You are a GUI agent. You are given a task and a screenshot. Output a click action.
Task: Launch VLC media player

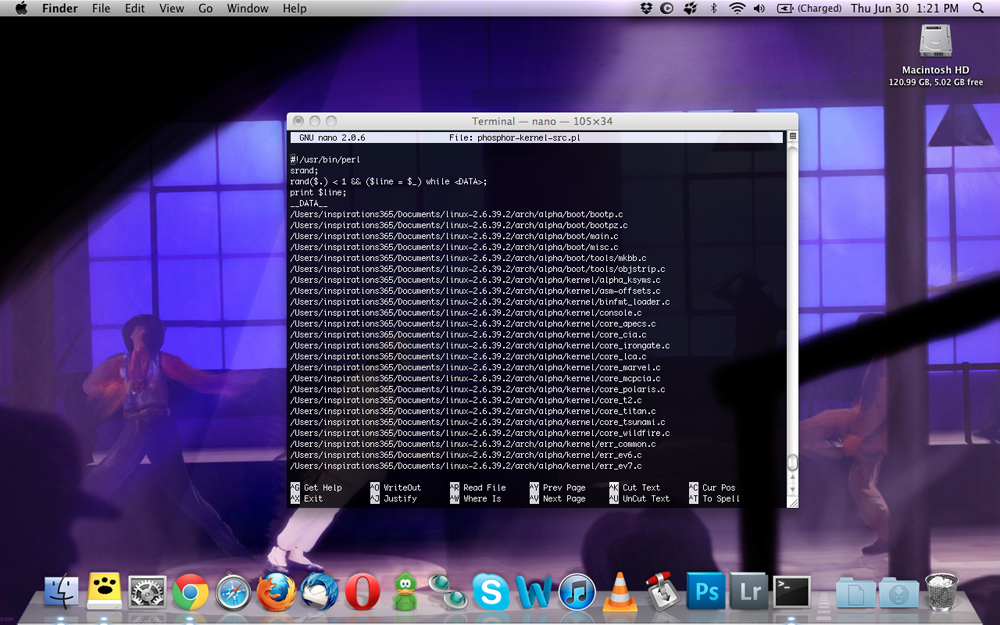[619, 592]
